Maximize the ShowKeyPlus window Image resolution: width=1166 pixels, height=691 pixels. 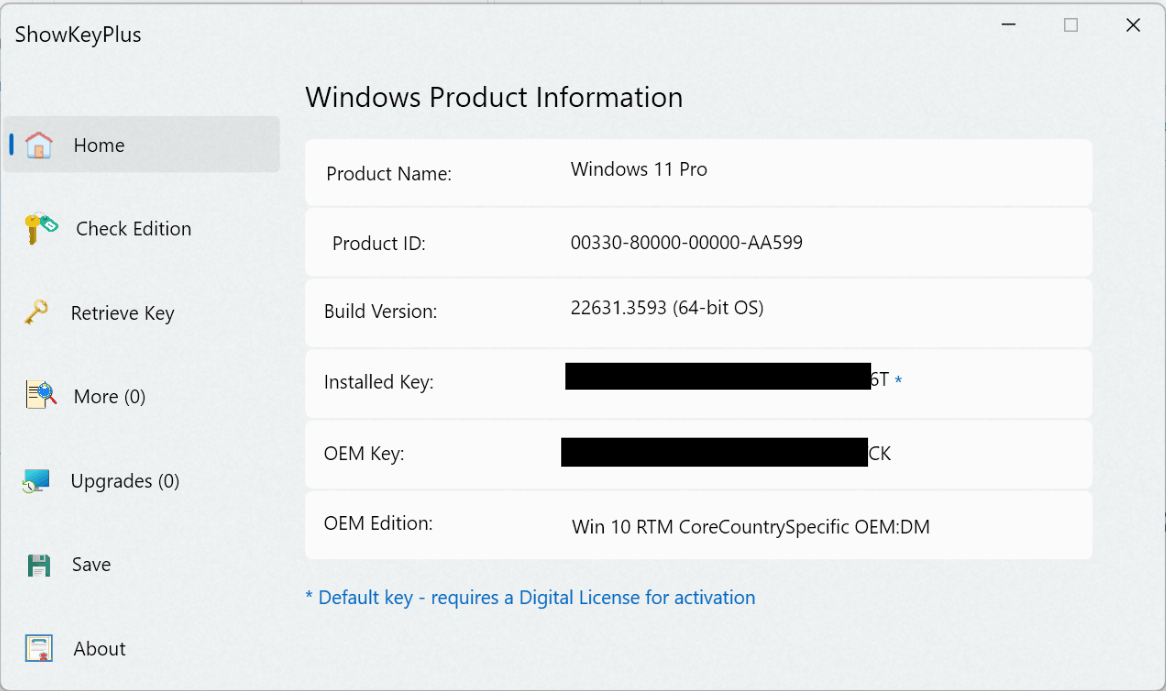(1071, 25)
